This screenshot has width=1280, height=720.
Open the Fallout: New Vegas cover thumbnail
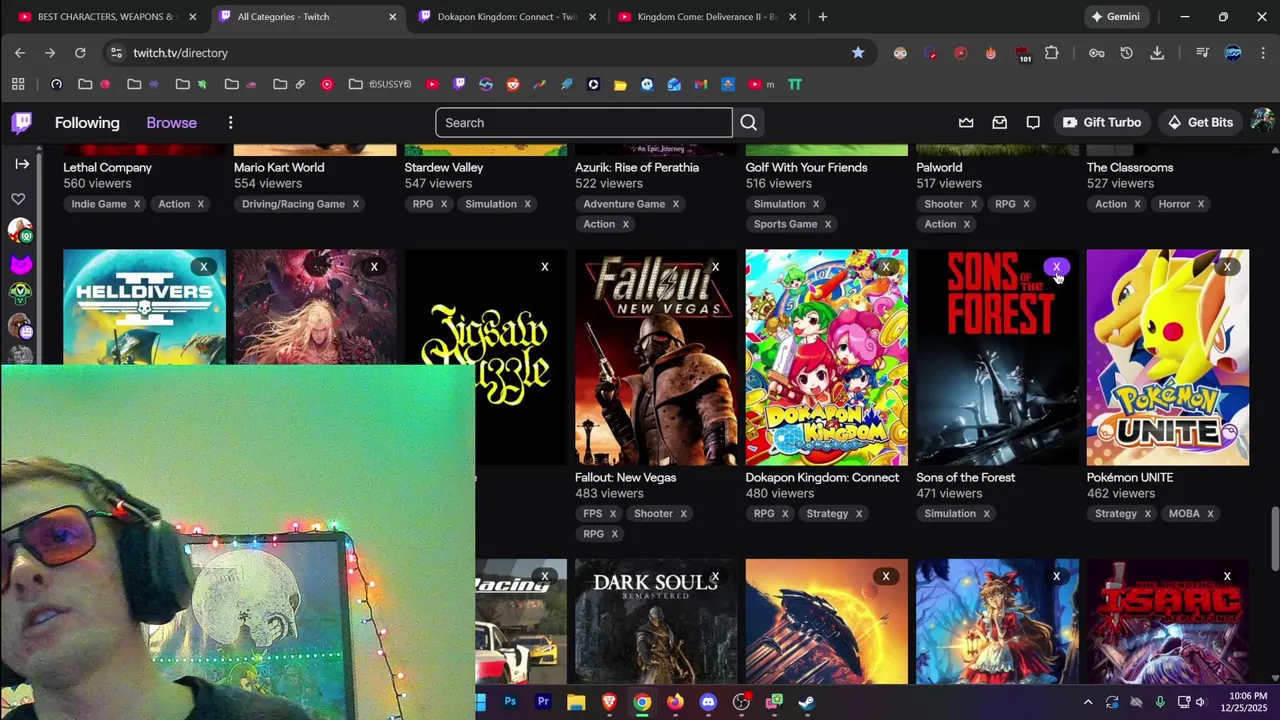point(656,357)
